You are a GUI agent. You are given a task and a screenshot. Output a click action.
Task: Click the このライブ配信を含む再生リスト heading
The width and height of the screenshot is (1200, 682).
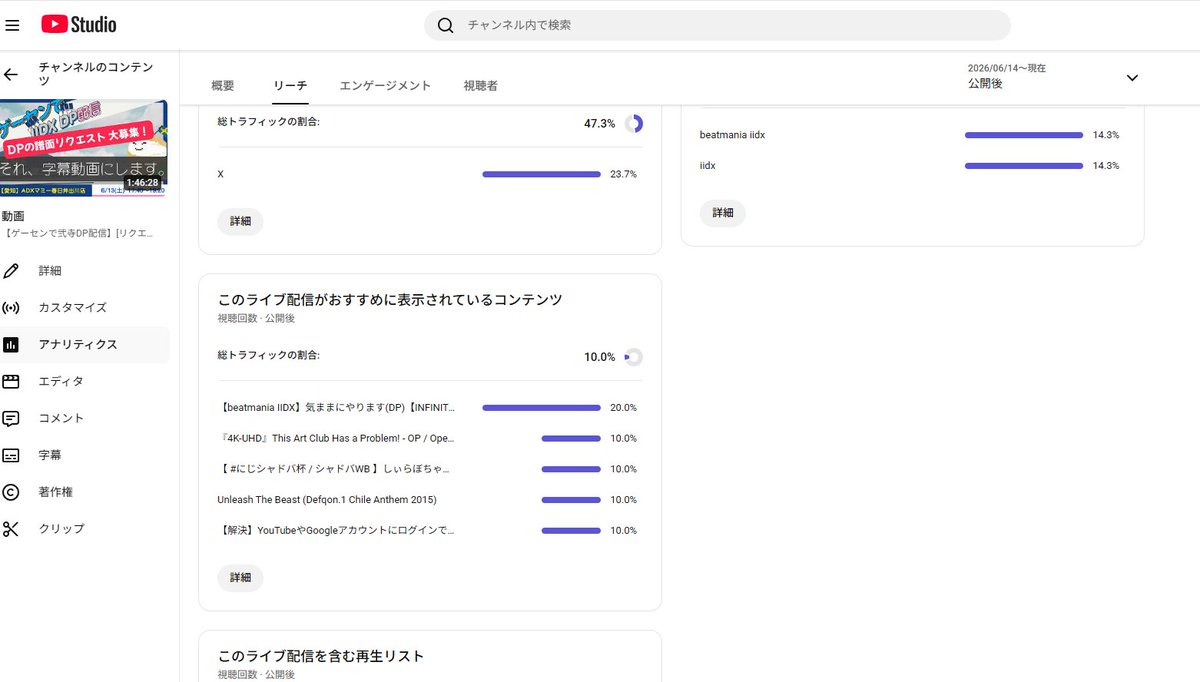click(321, 656)
